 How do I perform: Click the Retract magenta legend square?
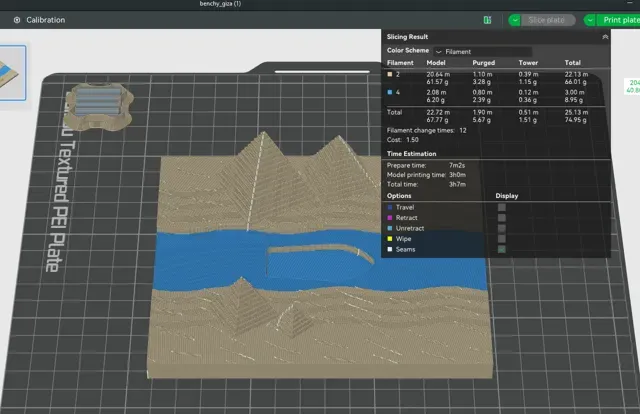pyautogui.click(x=390, y=218)
